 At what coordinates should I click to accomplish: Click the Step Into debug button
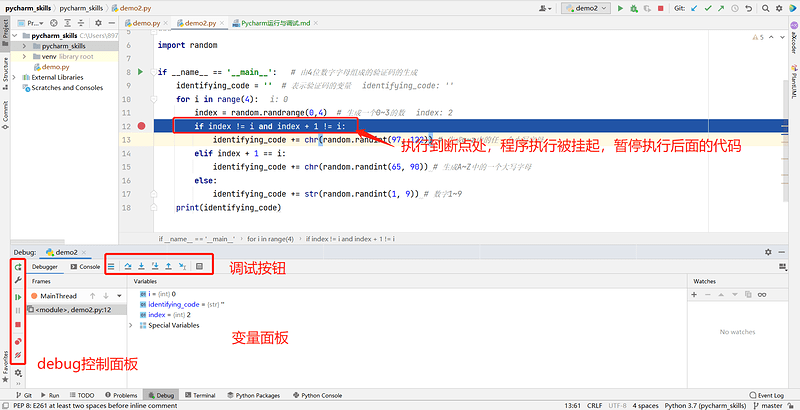tap(142, 267)
